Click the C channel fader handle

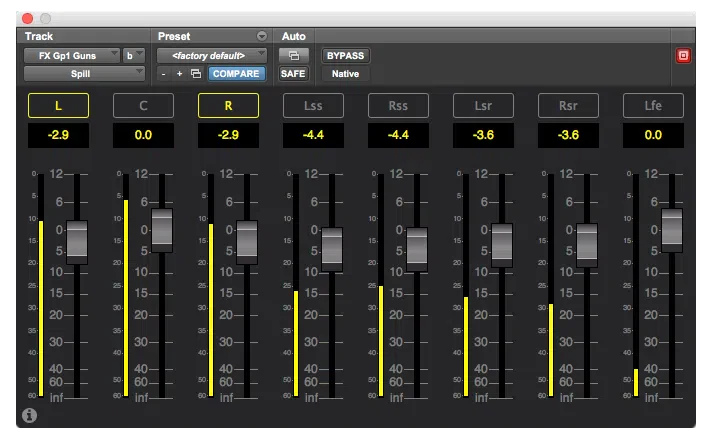click(x=162, y=231)
